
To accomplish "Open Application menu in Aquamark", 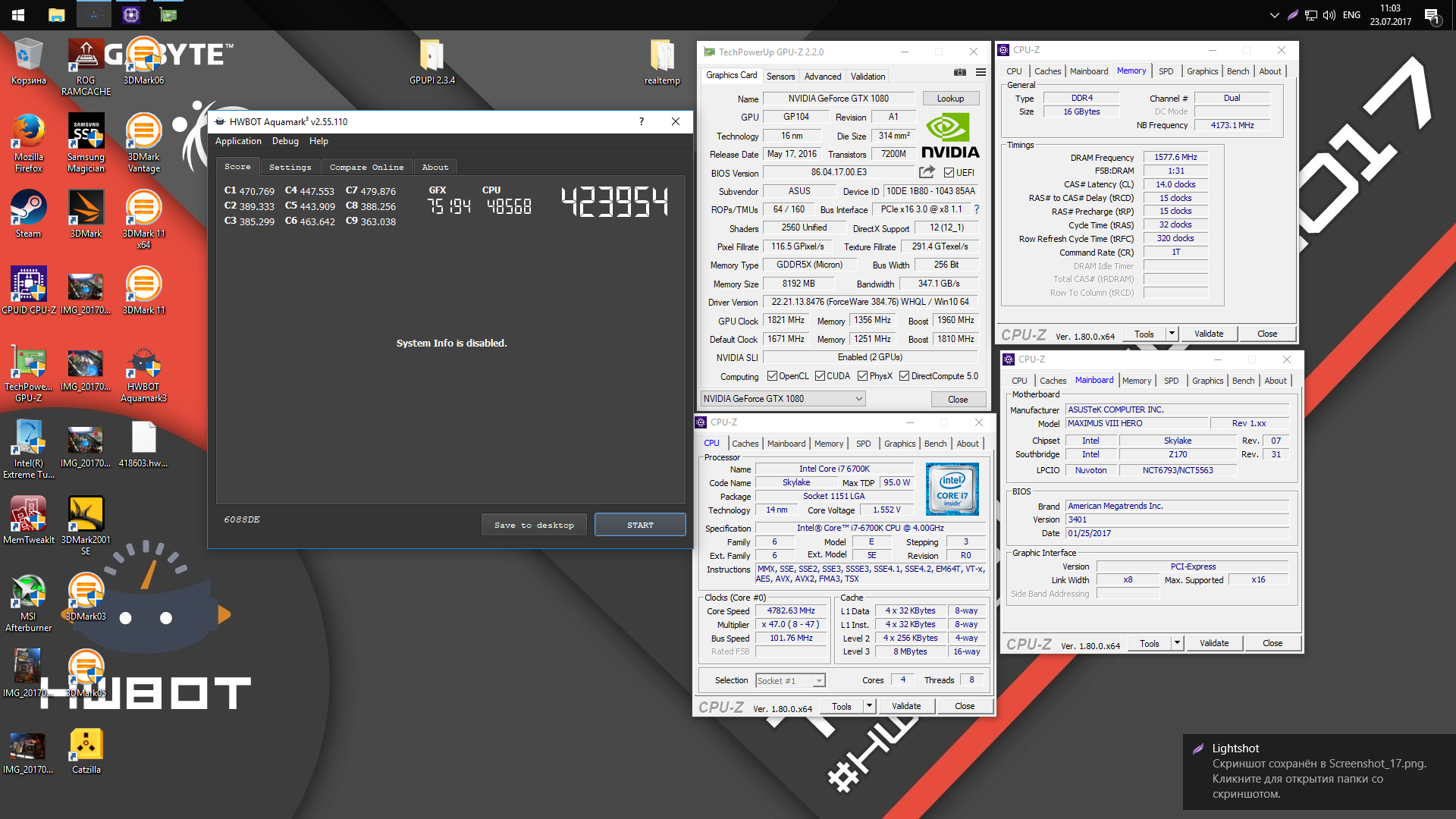I will 238,141.
